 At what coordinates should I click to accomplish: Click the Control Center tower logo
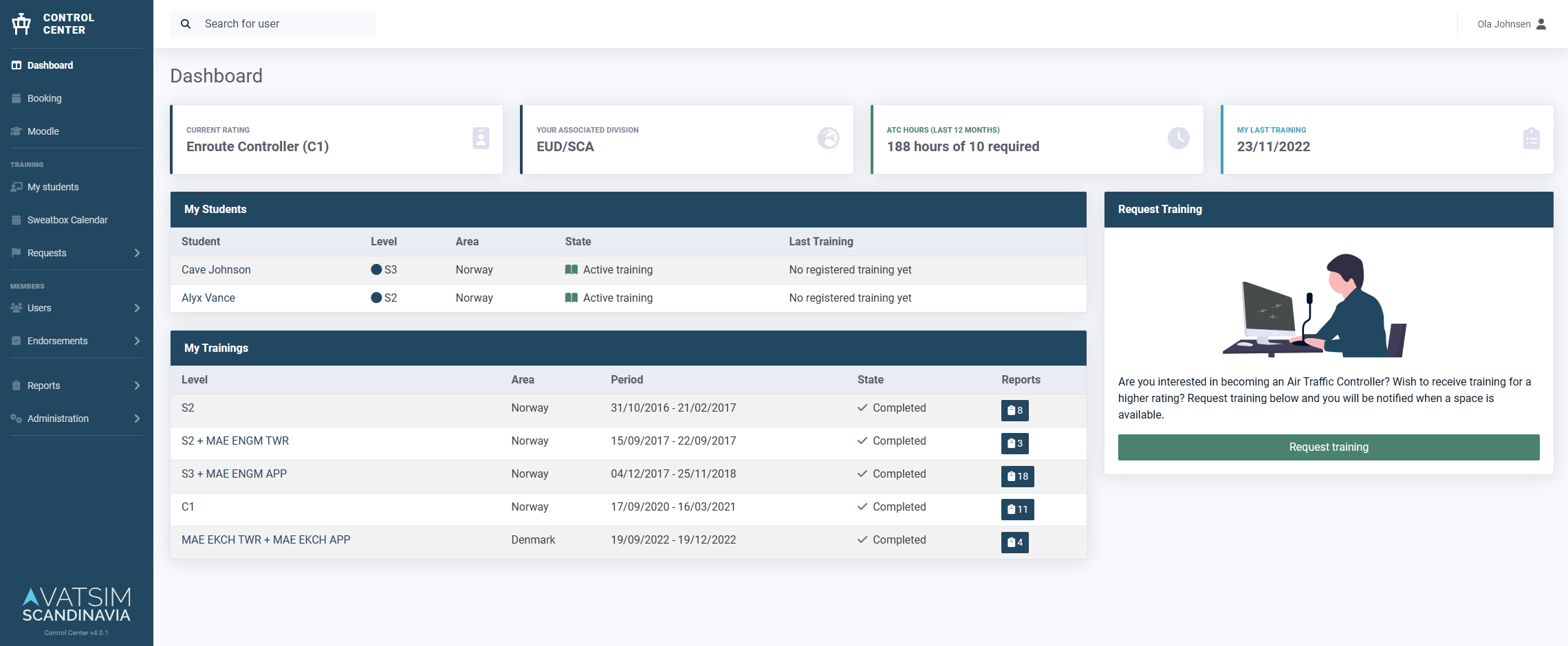pos(21,23)
